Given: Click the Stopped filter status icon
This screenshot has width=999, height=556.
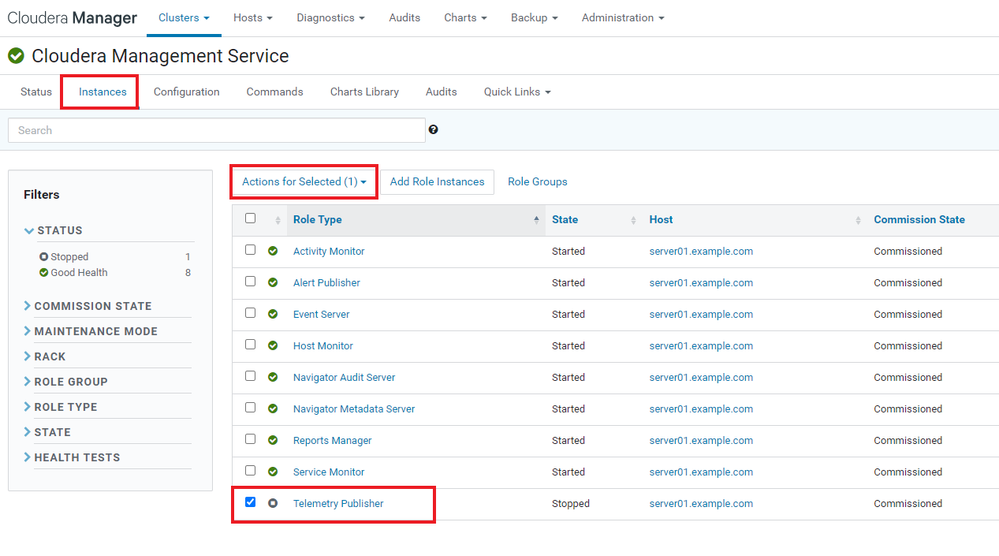Looking at the screenshot, I should (43, 257).
